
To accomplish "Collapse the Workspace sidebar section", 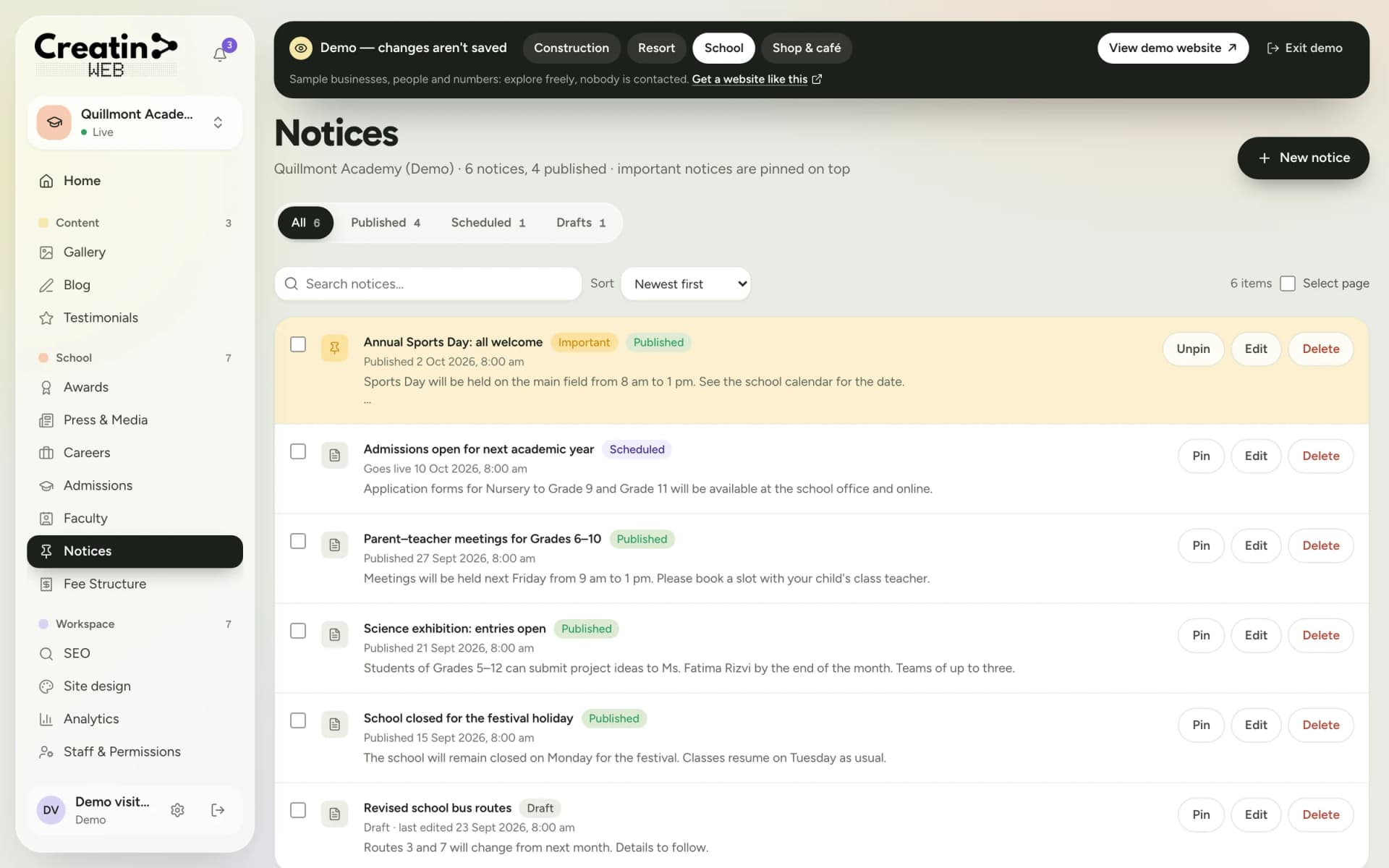I will (135, 624).
